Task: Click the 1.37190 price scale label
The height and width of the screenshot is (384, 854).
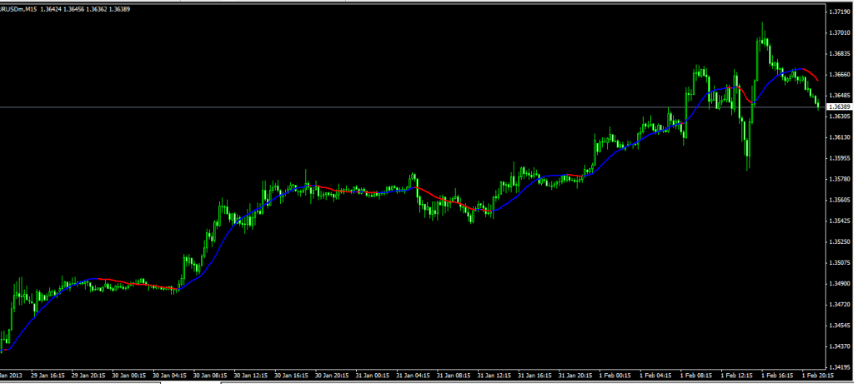Action: [839, 12]
